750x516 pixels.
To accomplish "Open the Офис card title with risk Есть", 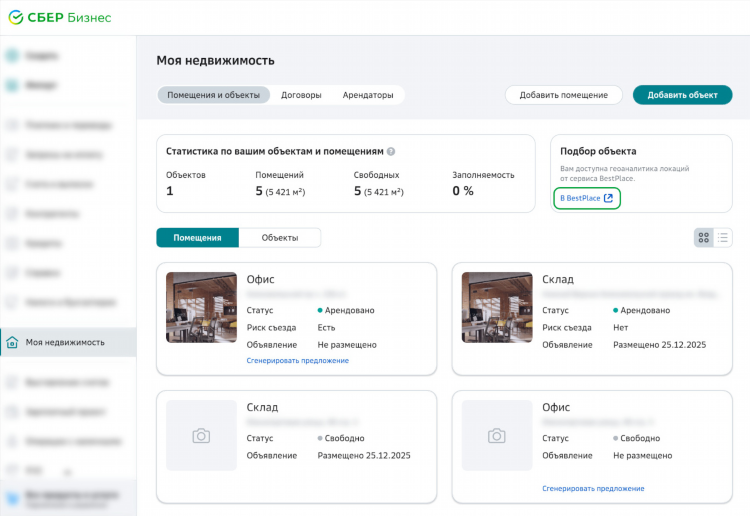I will coord(260,279).
